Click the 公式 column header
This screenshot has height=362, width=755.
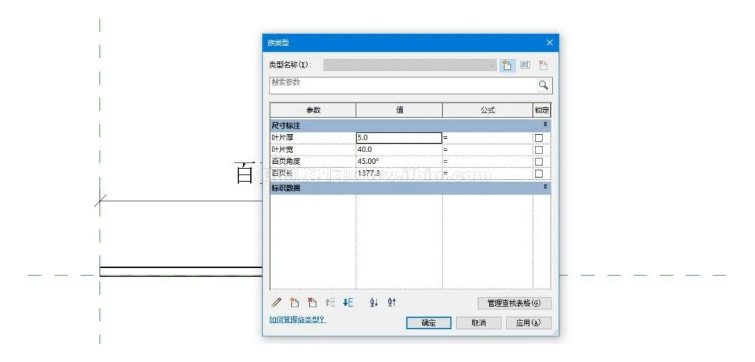[487, 110]
